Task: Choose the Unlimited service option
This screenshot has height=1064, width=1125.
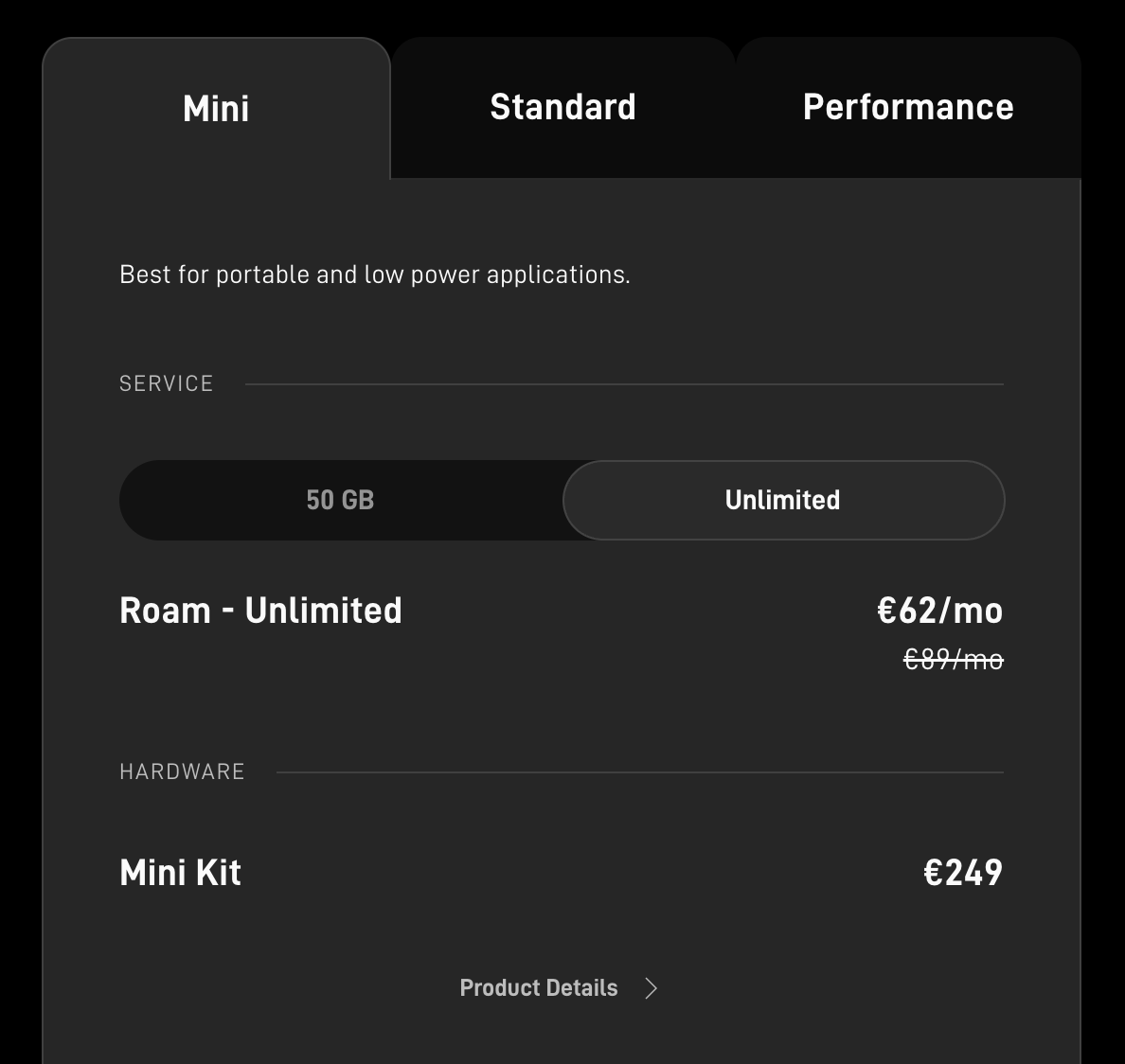Action: 782,500
